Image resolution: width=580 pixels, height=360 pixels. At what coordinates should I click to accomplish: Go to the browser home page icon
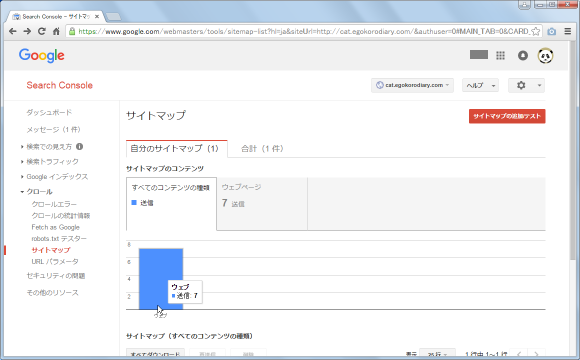point(56,31)
